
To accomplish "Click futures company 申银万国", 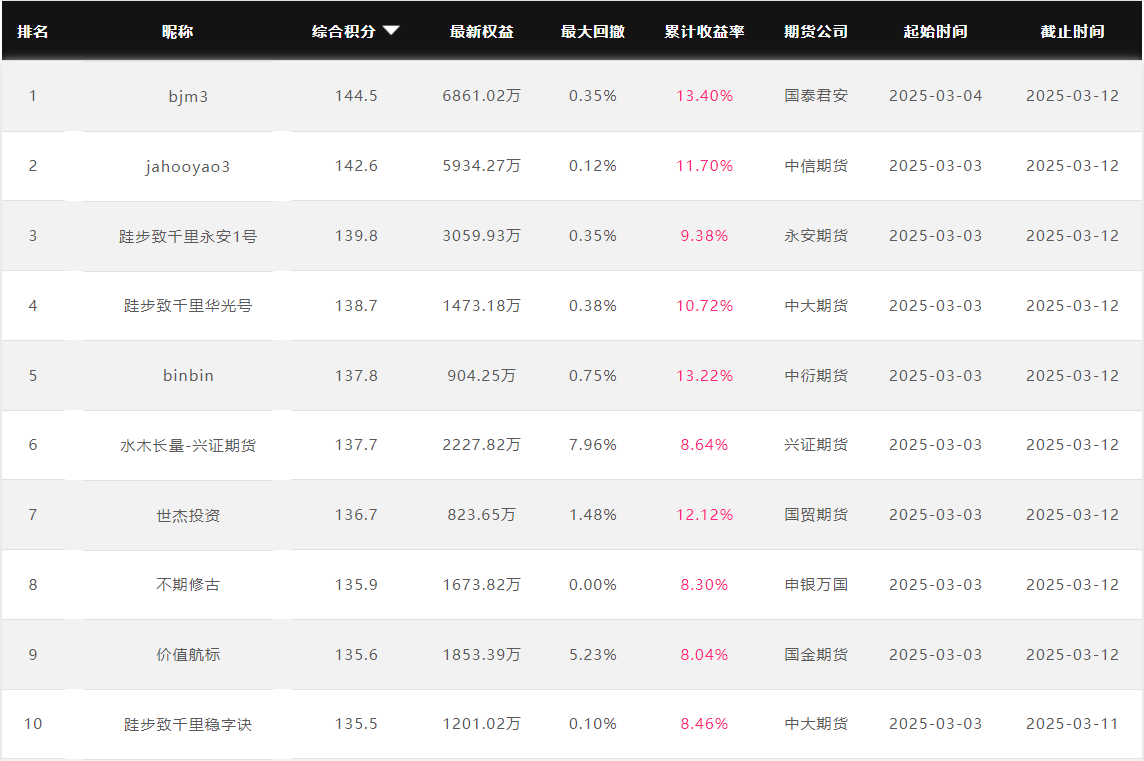I will coord(816,584).
